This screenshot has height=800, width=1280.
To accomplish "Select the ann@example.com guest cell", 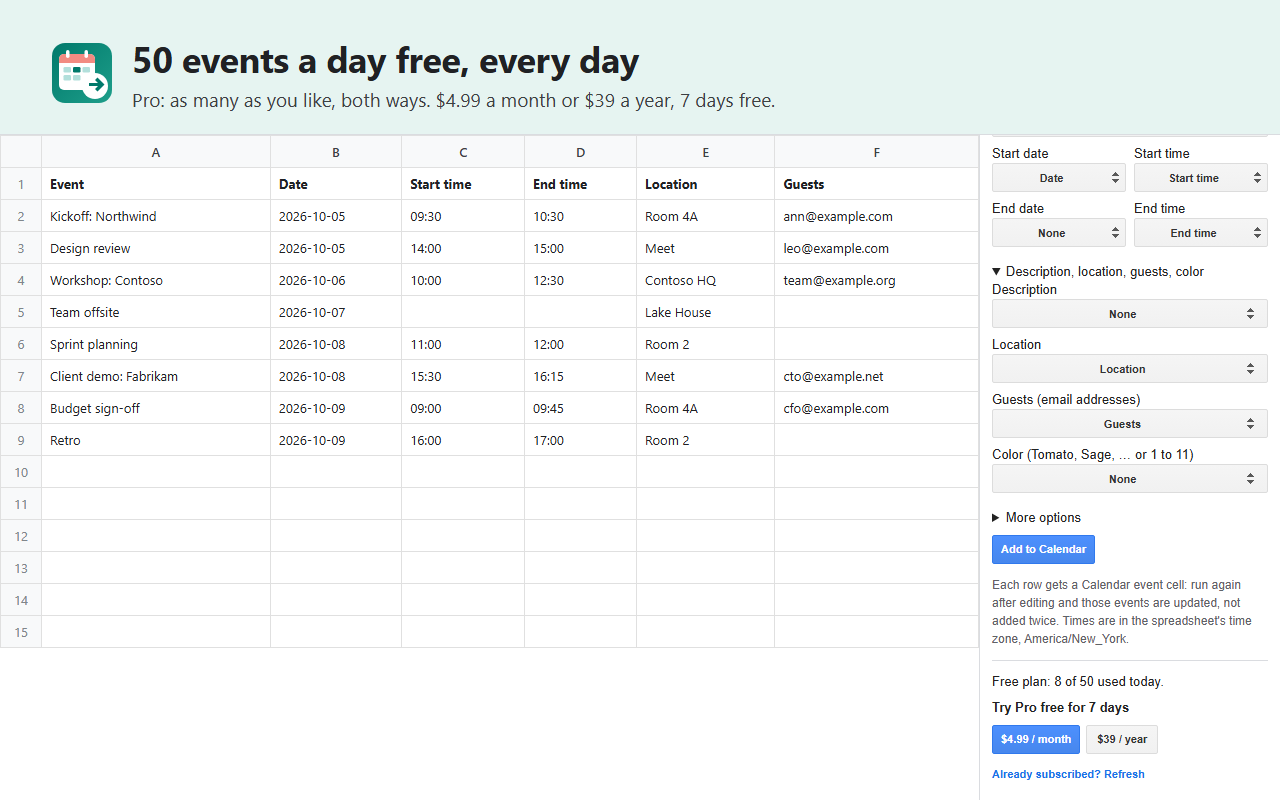I will click(x=877, y=216).
